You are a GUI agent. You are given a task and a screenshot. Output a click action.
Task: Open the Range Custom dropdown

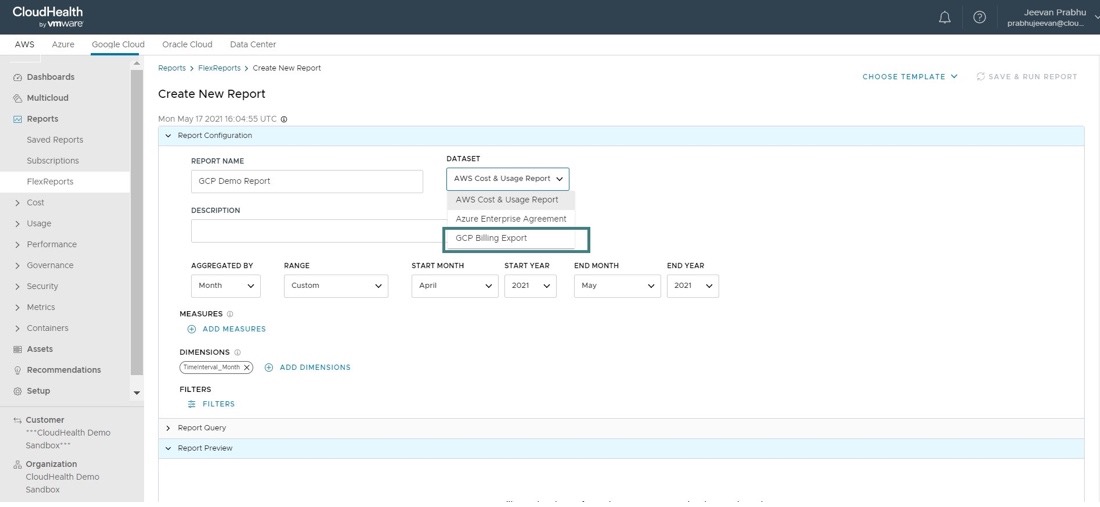[336, 286]
